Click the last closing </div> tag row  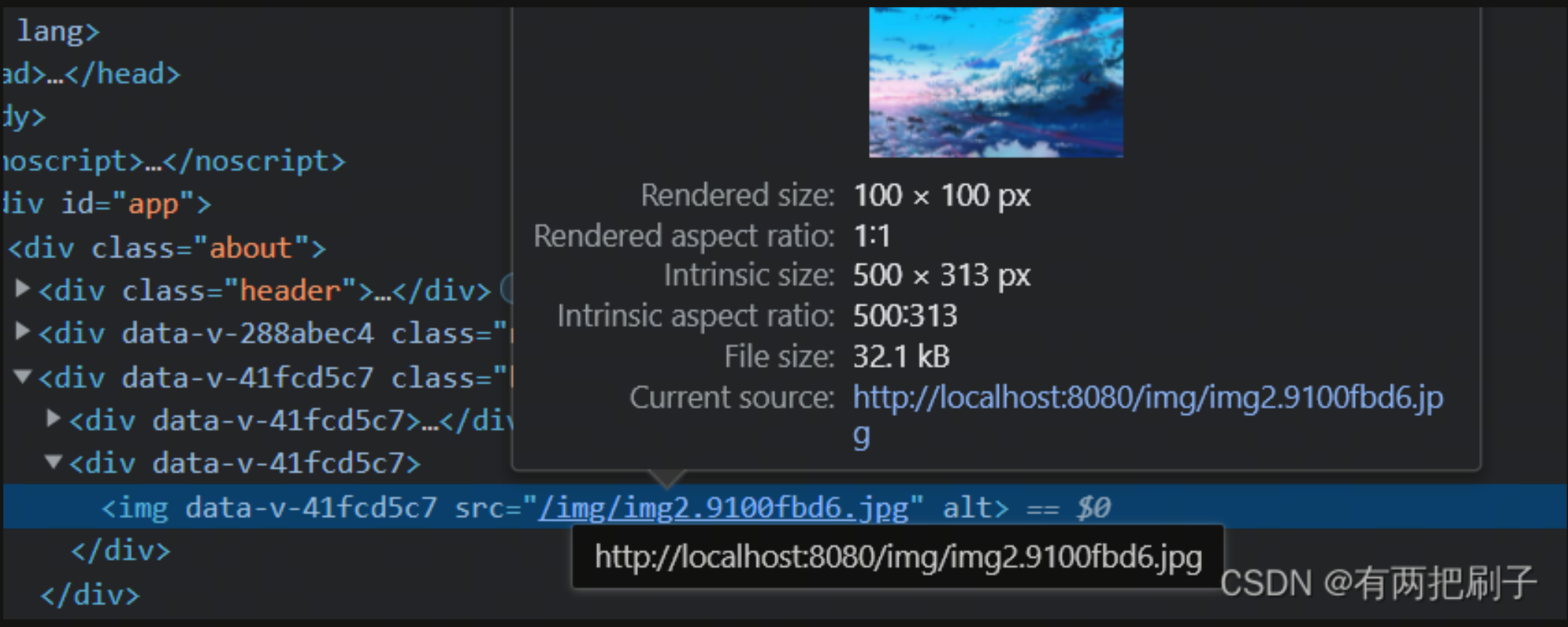90,594
